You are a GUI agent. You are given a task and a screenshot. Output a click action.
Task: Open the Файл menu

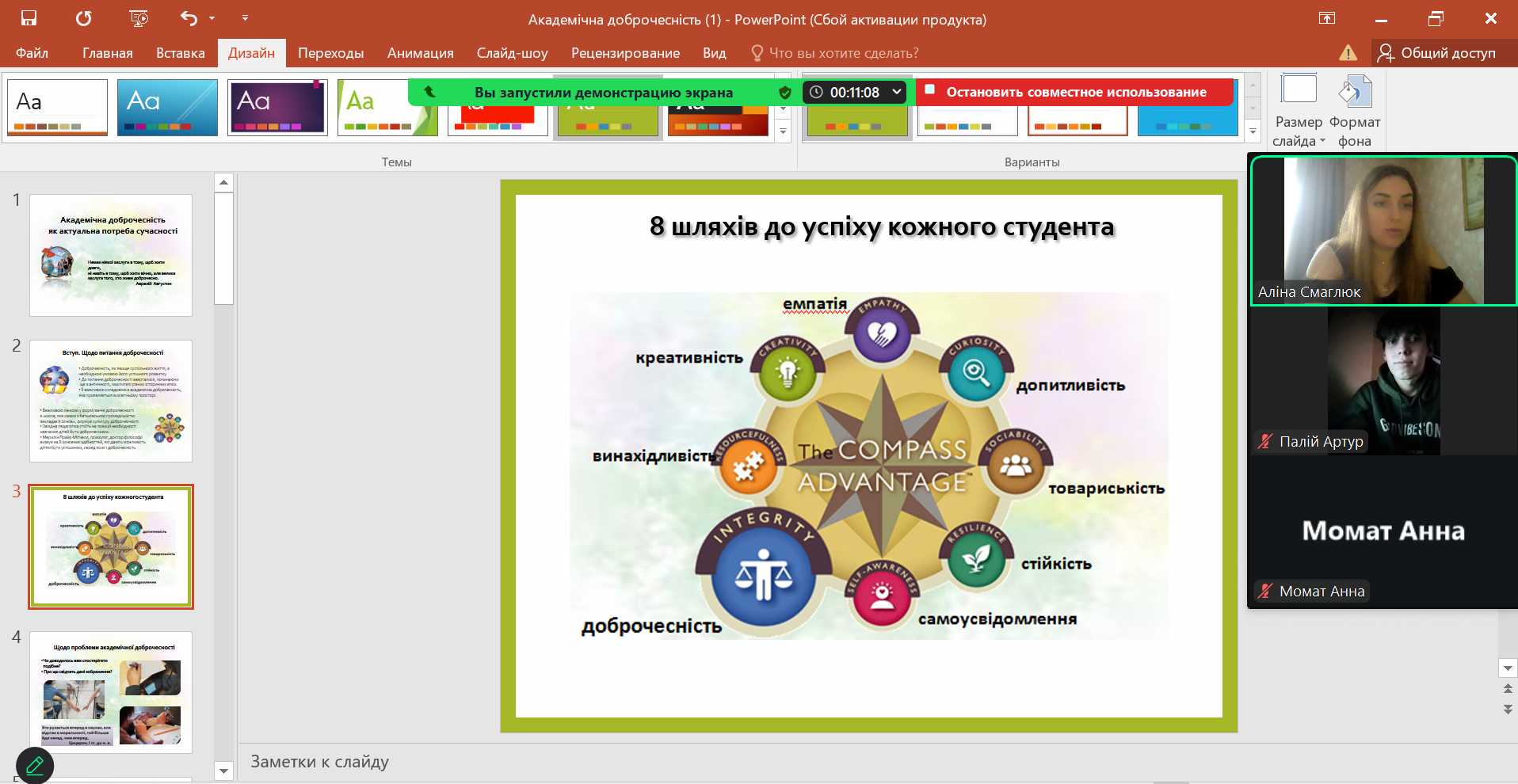(x=32, y=53)
